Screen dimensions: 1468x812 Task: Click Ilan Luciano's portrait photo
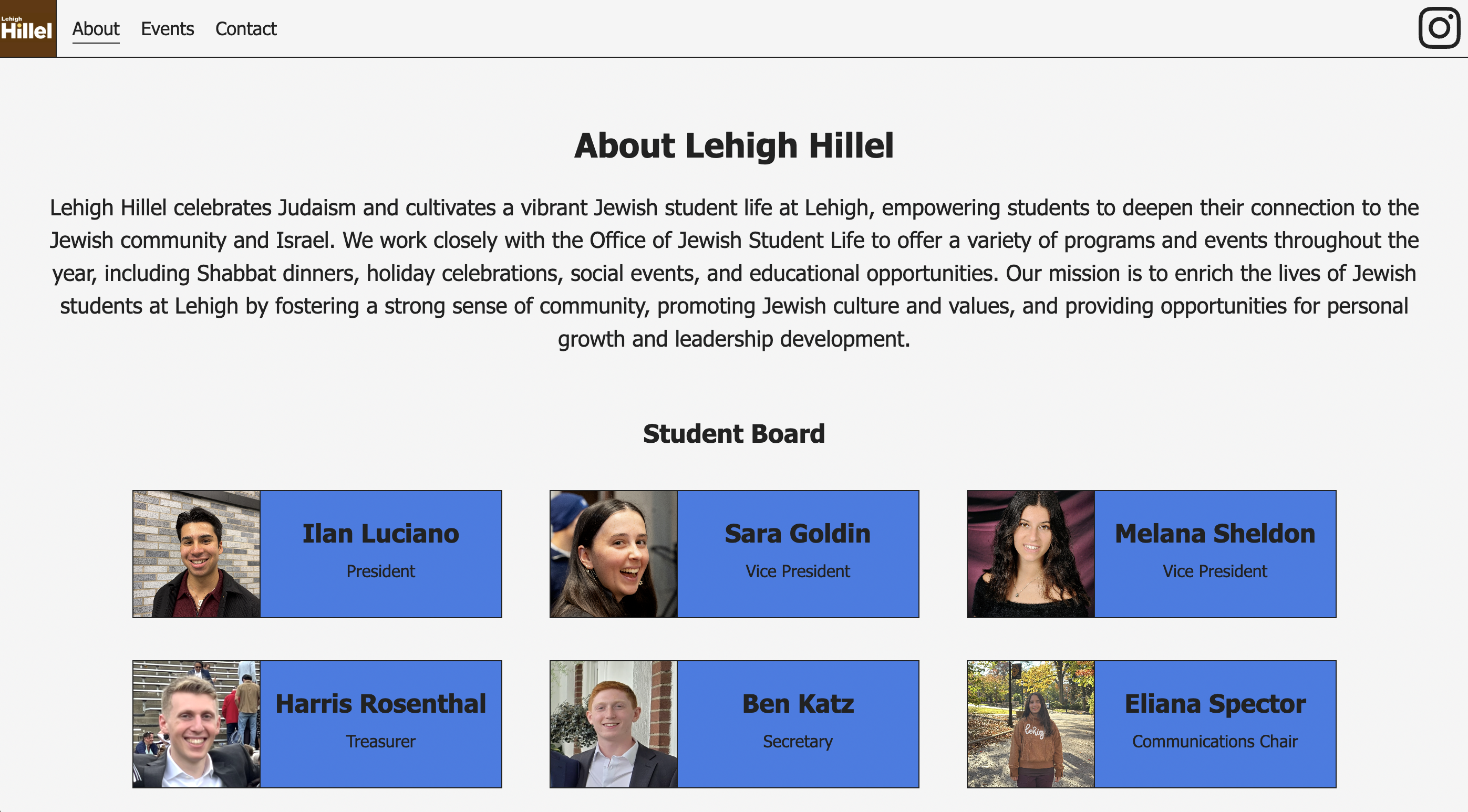tap(196, 553)
